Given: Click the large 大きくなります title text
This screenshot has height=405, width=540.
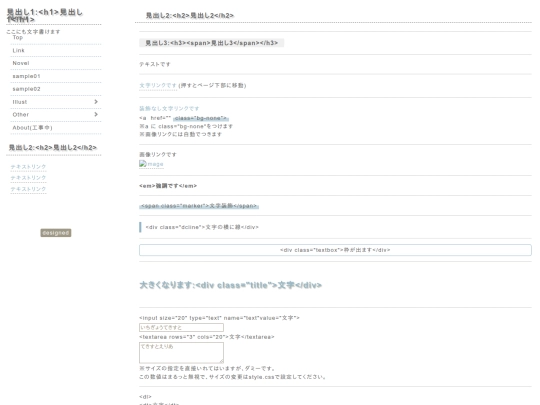Looking at the screenshot, I should click(230, 285).
